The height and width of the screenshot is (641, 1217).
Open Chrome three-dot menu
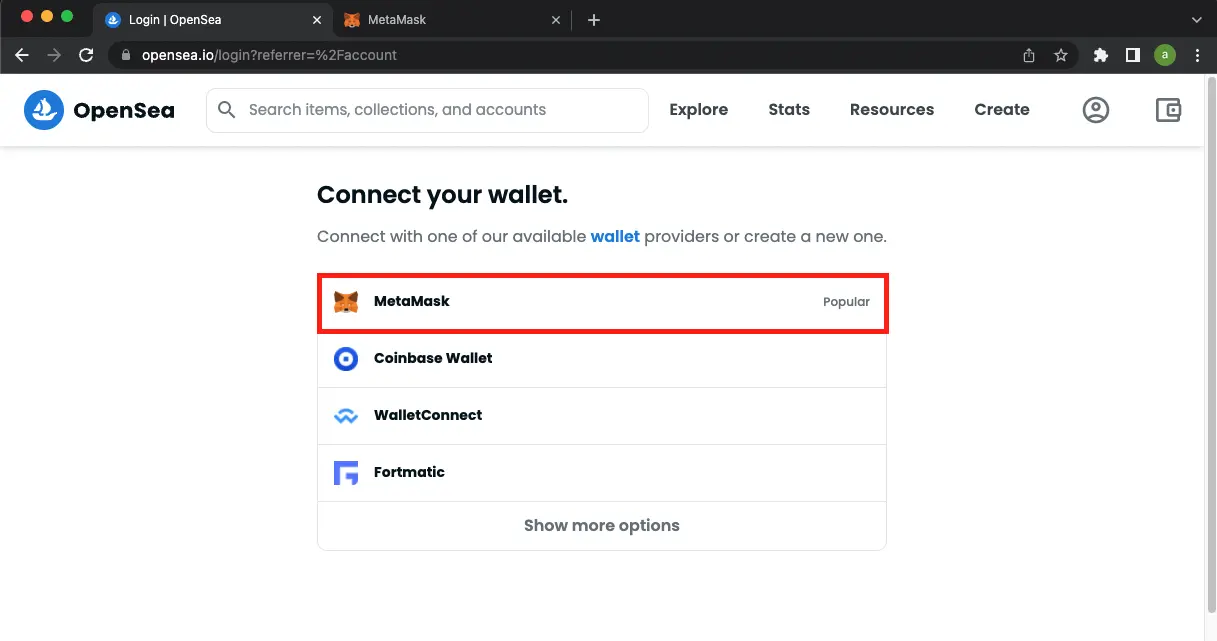pyautogui.click(x=1197, y=55)
